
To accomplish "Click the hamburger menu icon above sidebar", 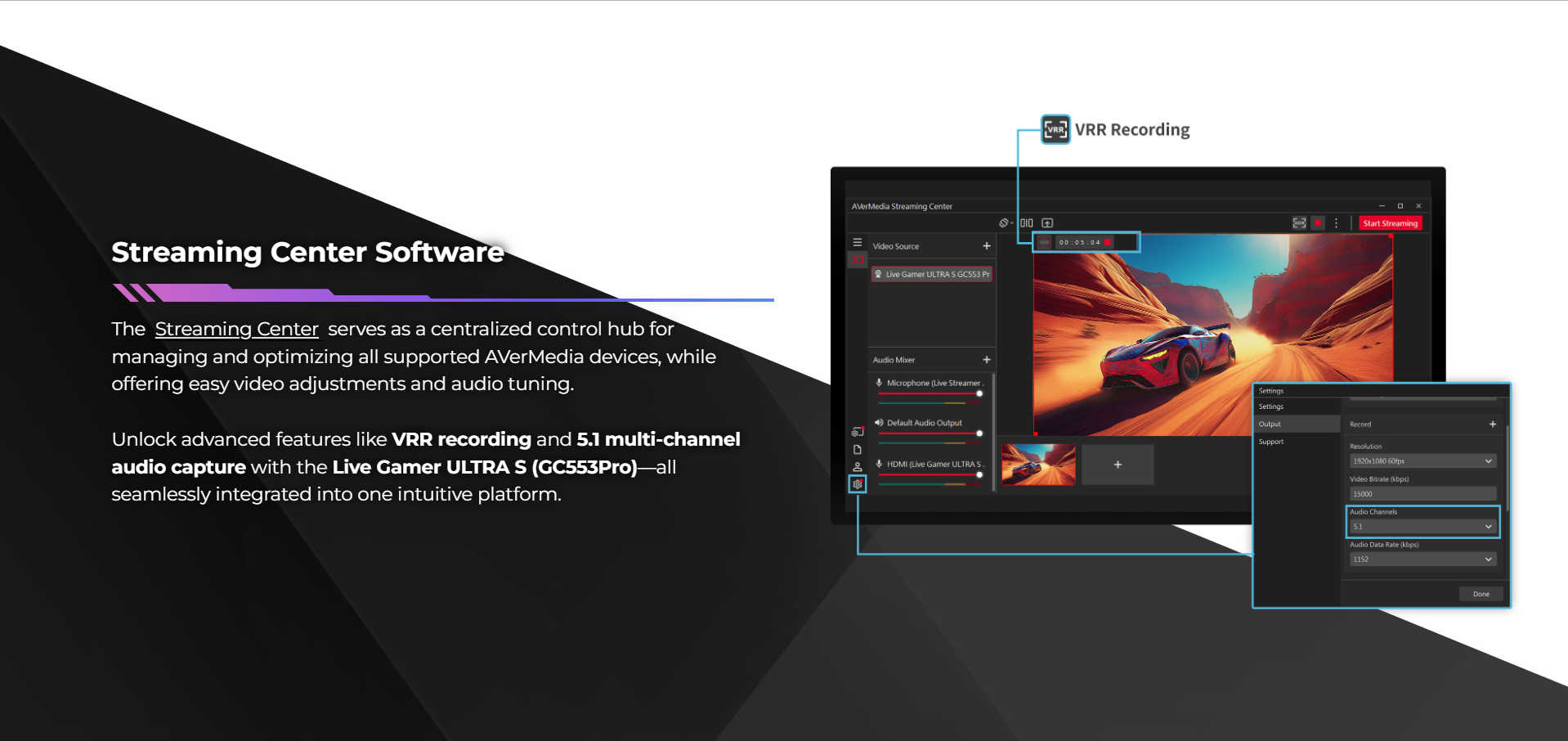I will point(857,243).
